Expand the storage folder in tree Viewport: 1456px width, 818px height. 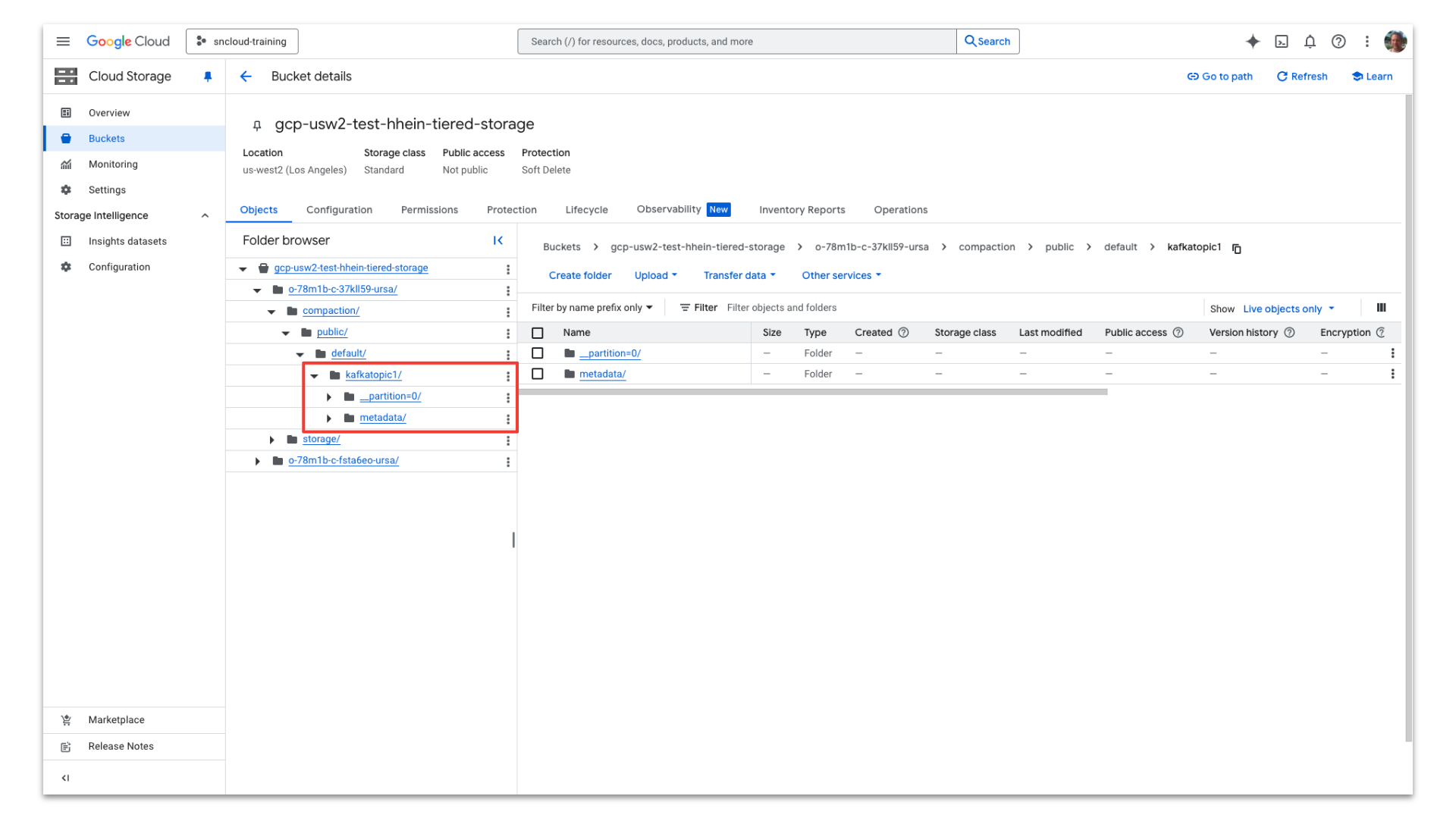tap(271, 439)
